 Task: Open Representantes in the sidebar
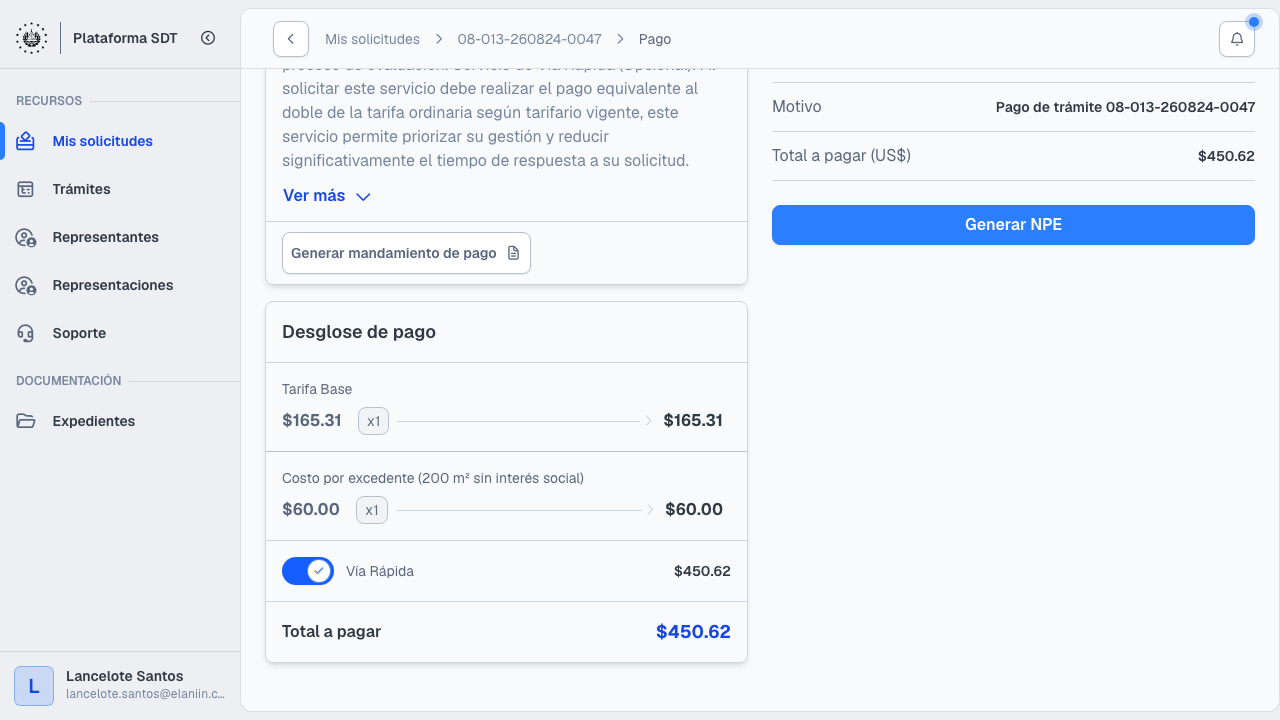tap(120, 237)
